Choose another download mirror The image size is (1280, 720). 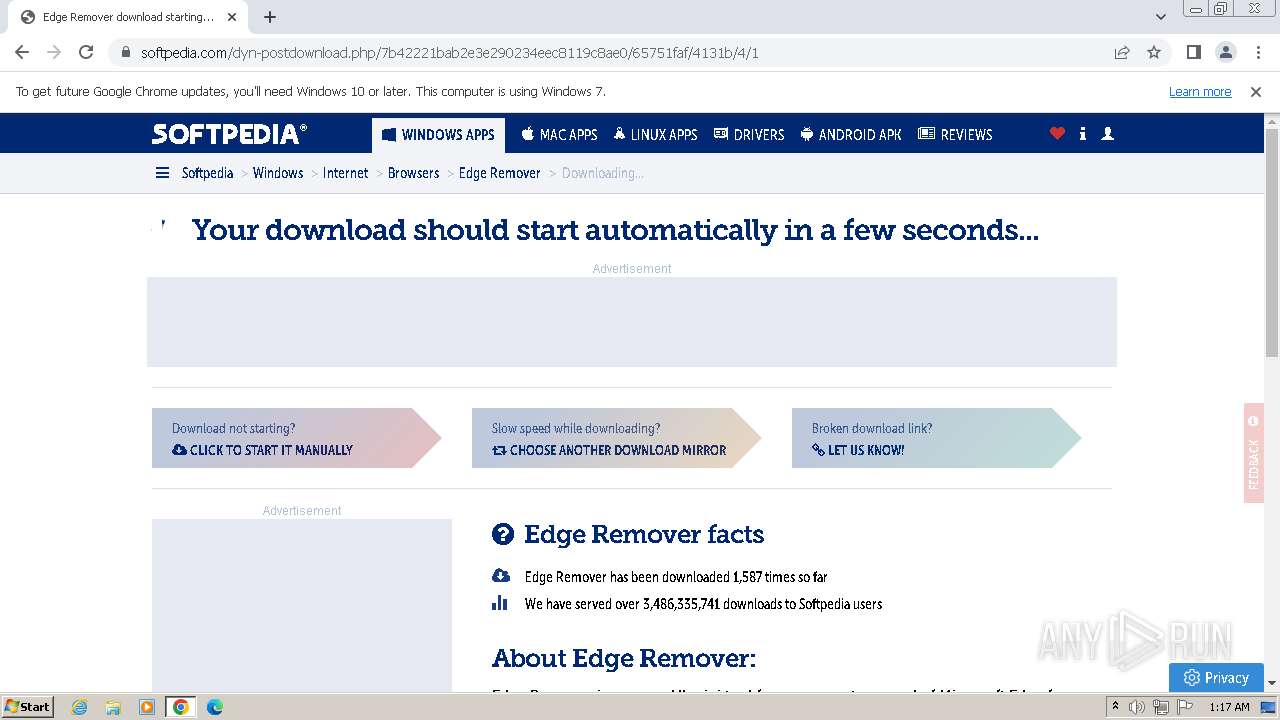pos(616,438)
